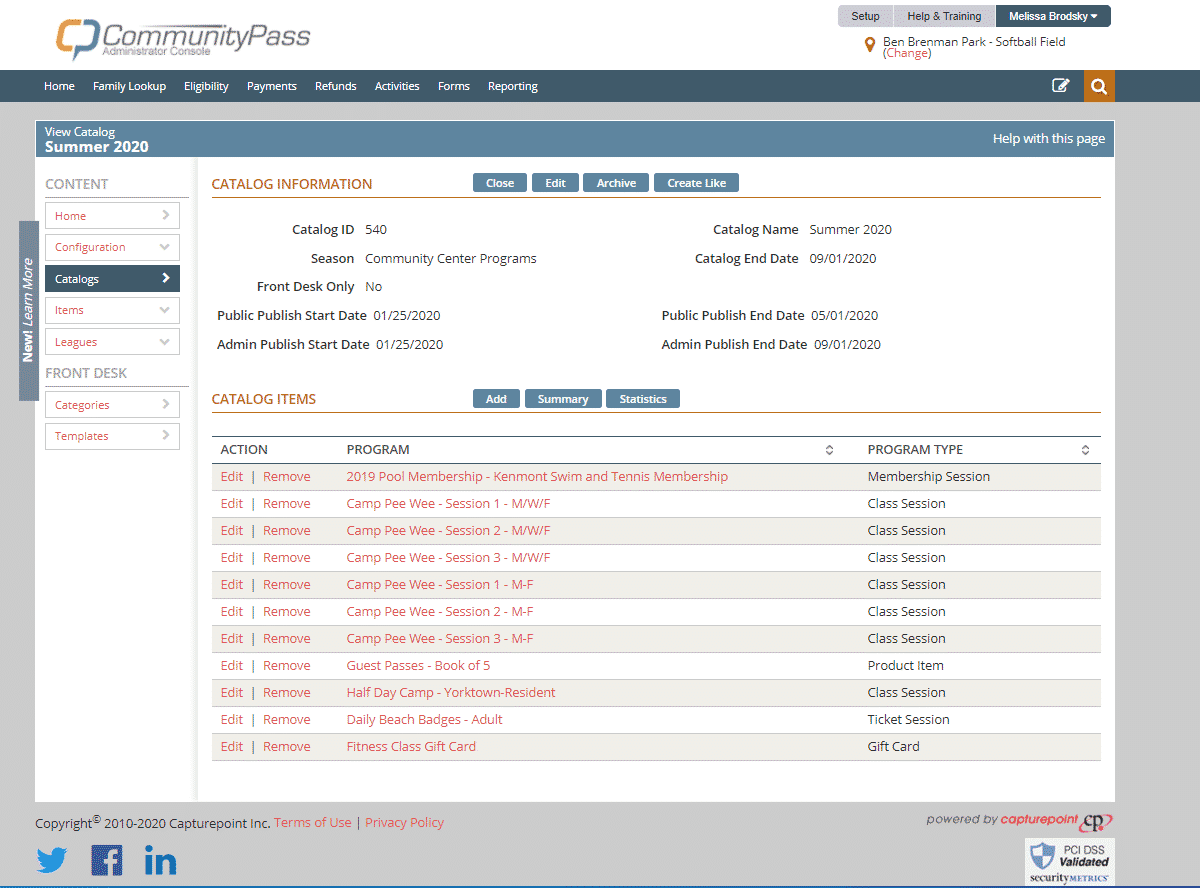Click the PCI DSS Validated badge
1200x888 pixels.
(x=1069, y=861)
